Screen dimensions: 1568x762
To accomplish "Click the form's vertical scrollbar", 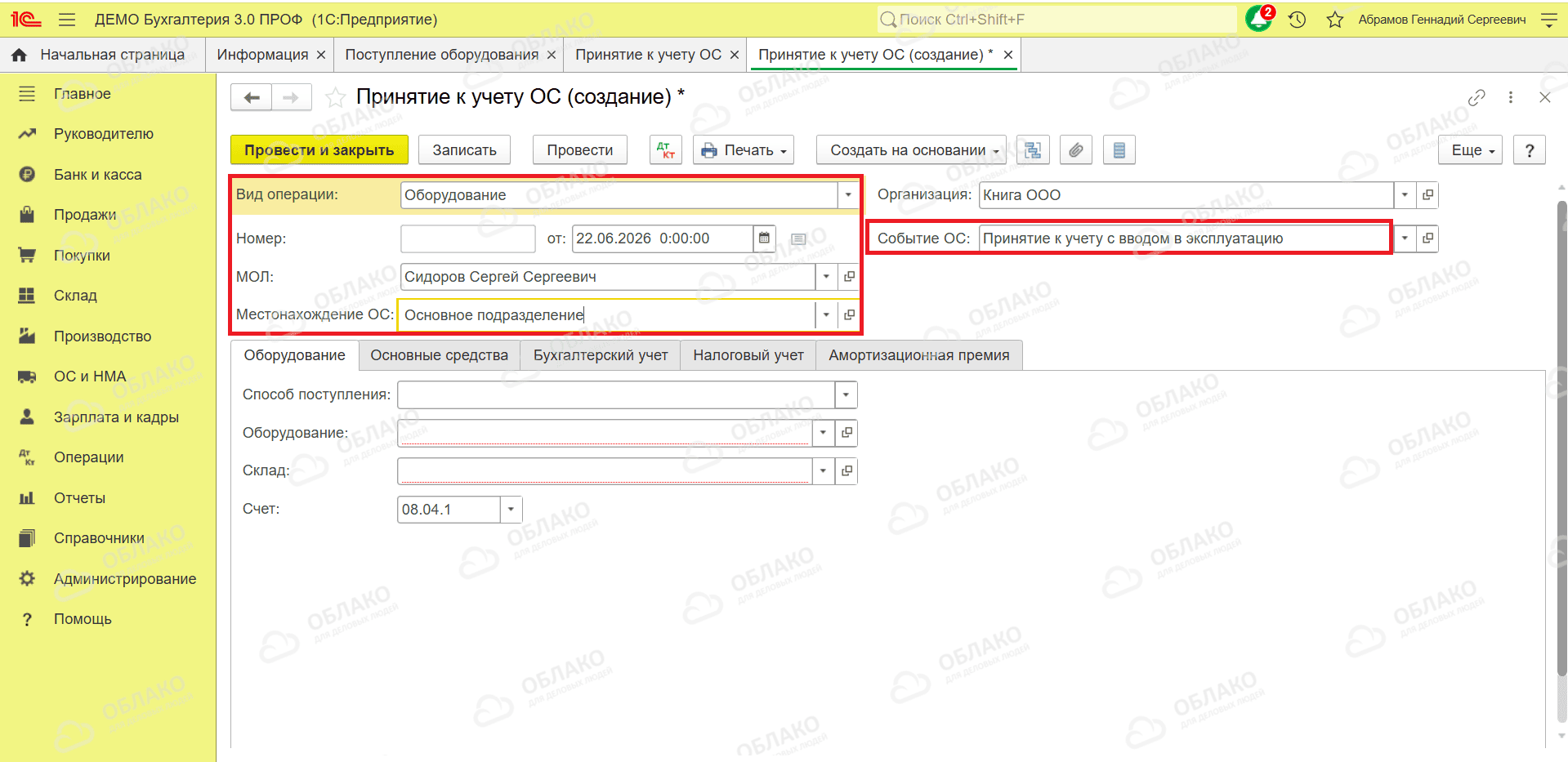I will (x=1561, y=437).
